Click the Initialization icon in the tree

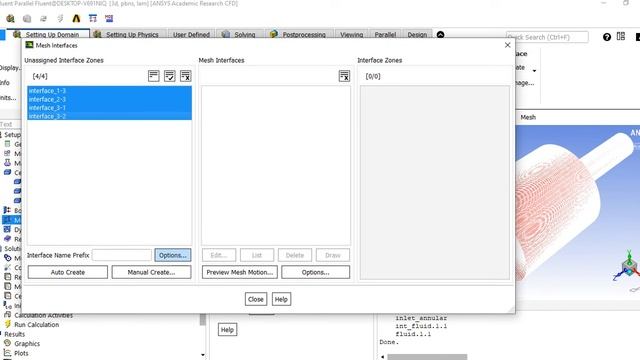(x=7, y=305)
